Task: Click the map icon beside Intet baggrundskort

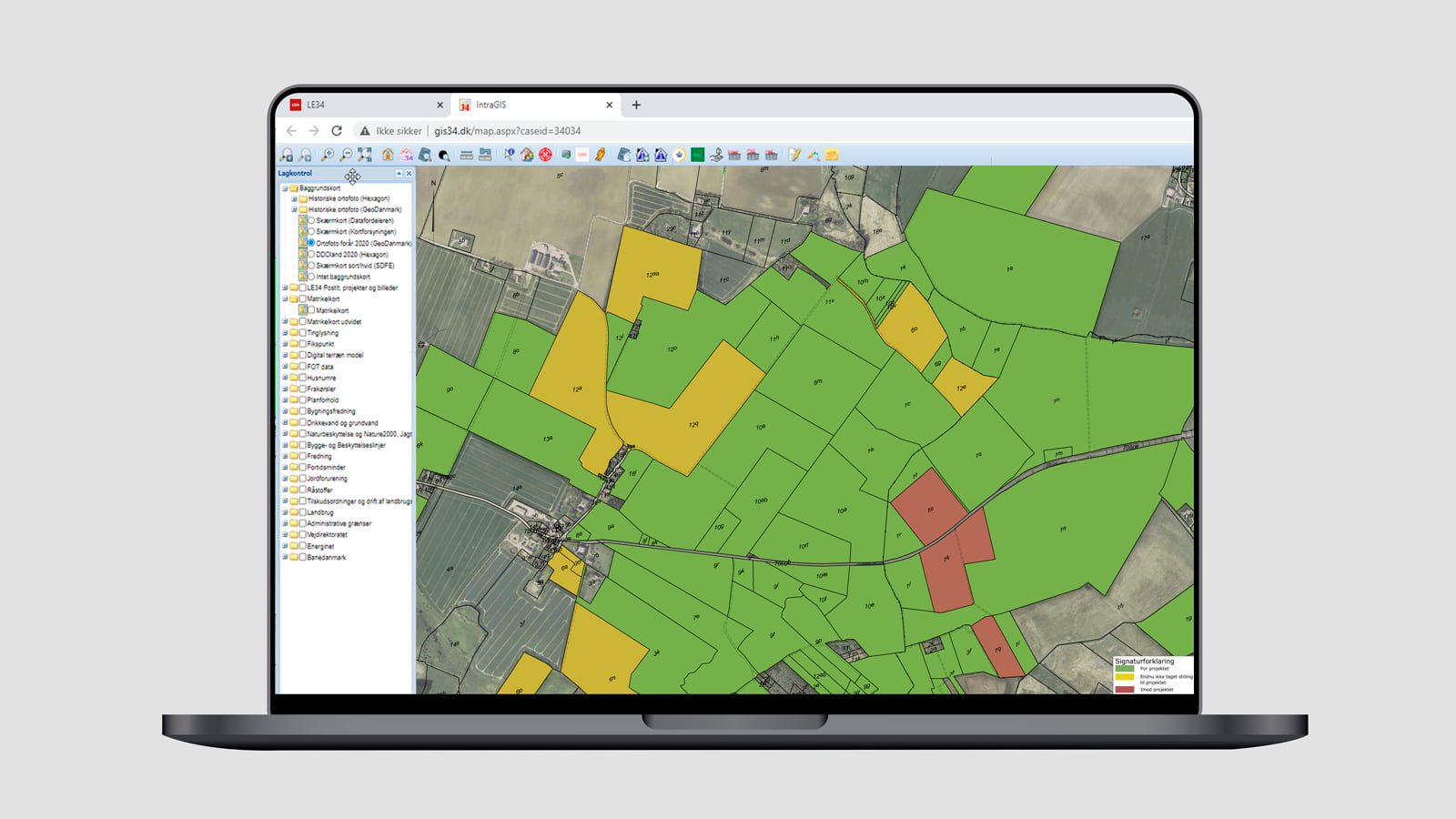Action: pyautogui.click(x=302, y=277)
